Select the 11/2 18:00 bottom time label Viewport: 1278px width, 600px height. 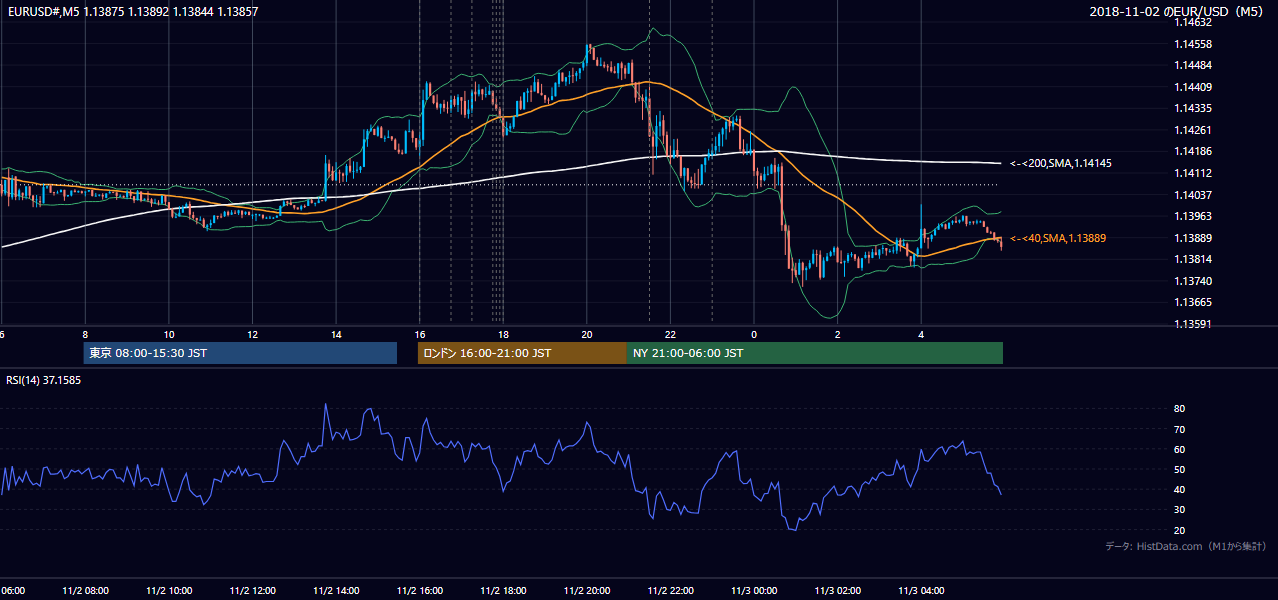[503, 591]
